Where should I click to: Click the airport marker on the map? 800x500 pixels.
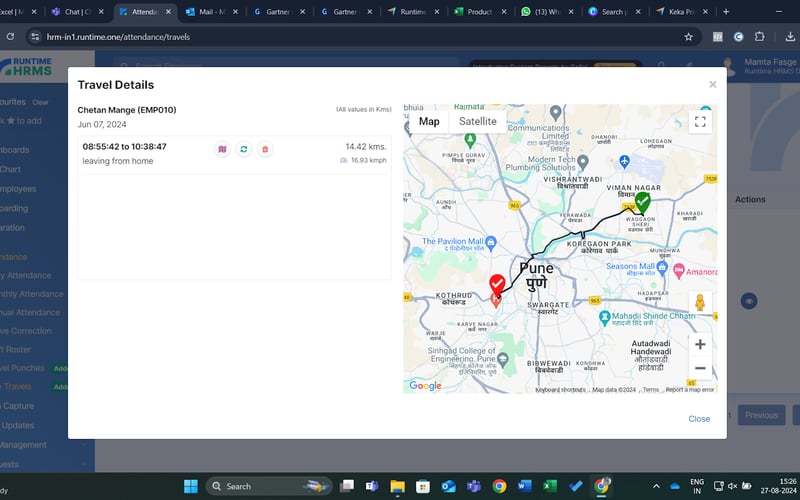(624, 162)
